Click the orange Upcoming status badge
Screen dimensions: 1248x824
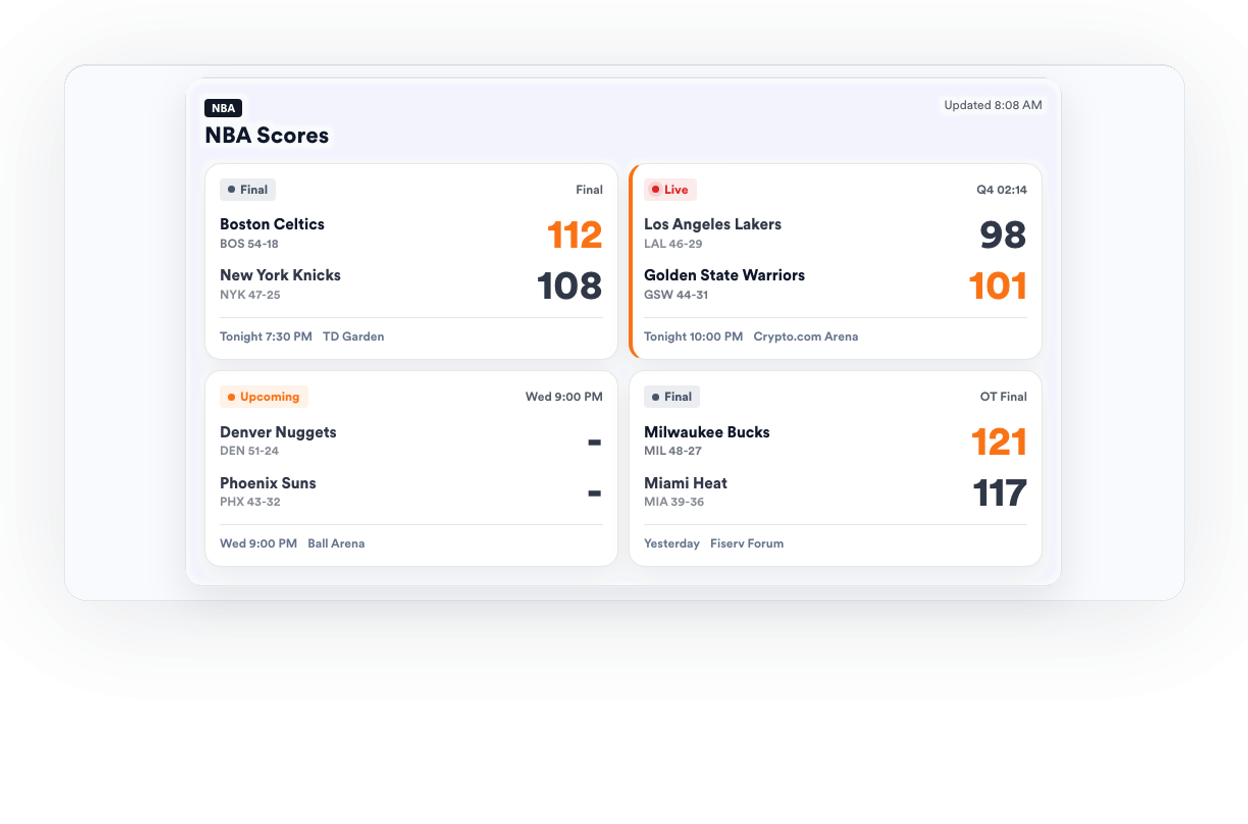(264, 397)
